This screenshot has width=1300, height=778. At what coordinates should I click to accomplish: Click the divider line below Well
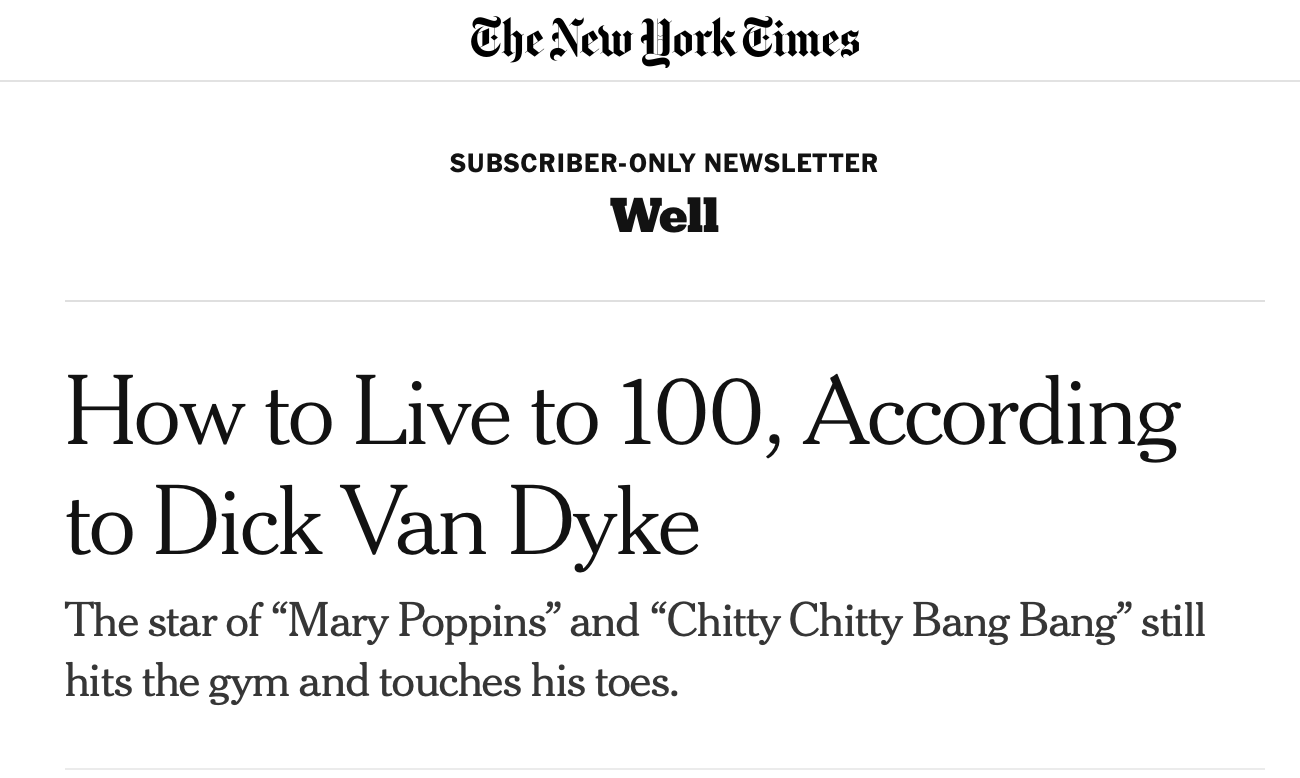pyautogui.click(x=664, y=301)
